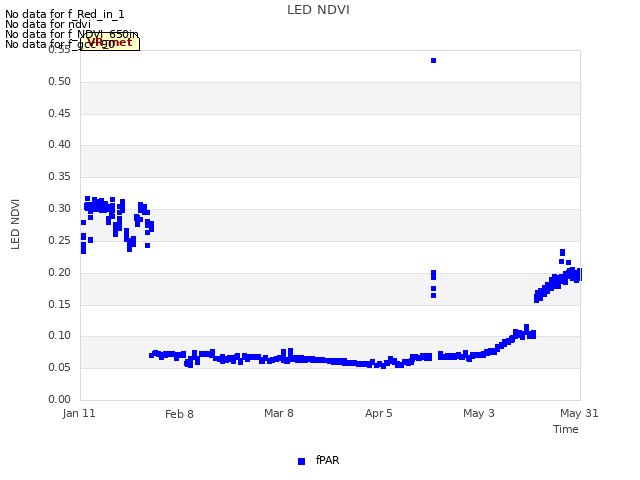Click the fPAR legend label
Viewport: 640px width, 480px height.
point(327,460)
